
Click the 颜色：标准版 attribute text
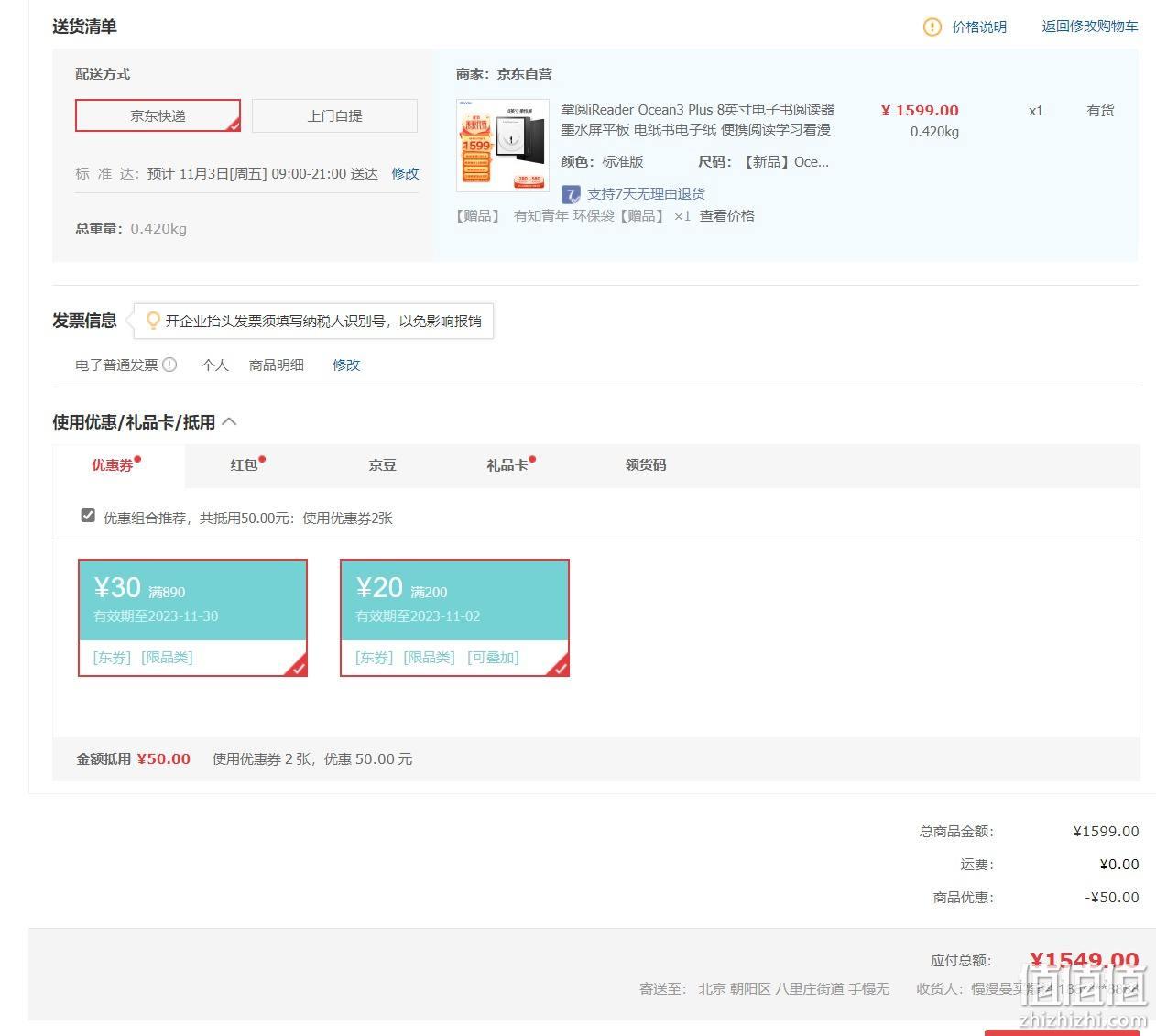point(602,162)
